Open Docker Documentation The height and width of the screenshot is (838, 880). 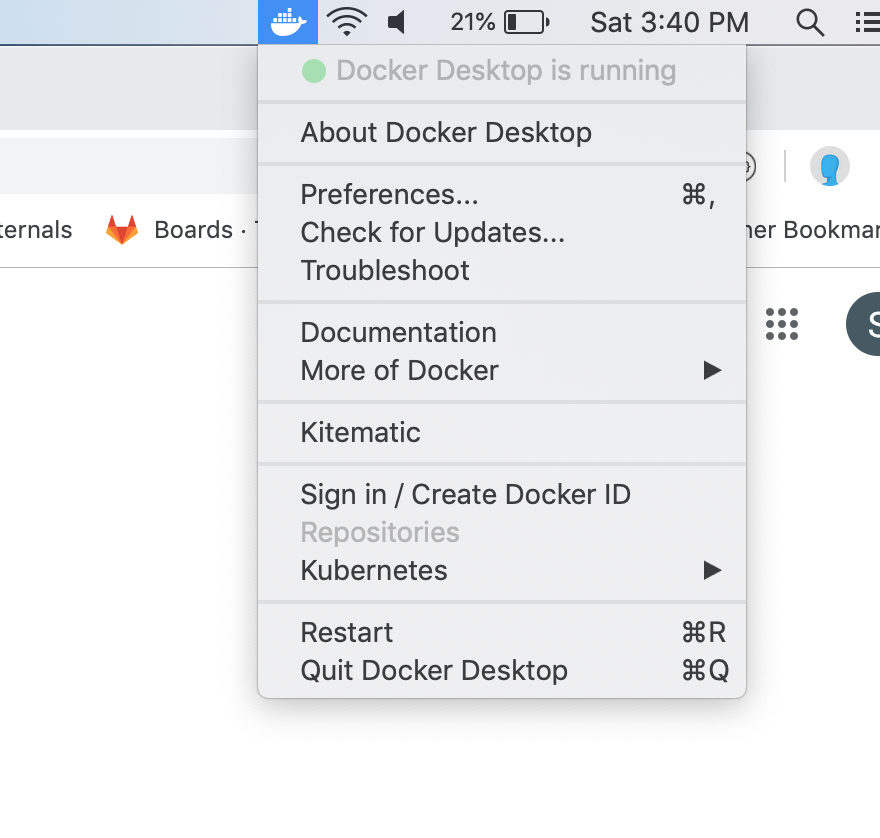point(398,332)
